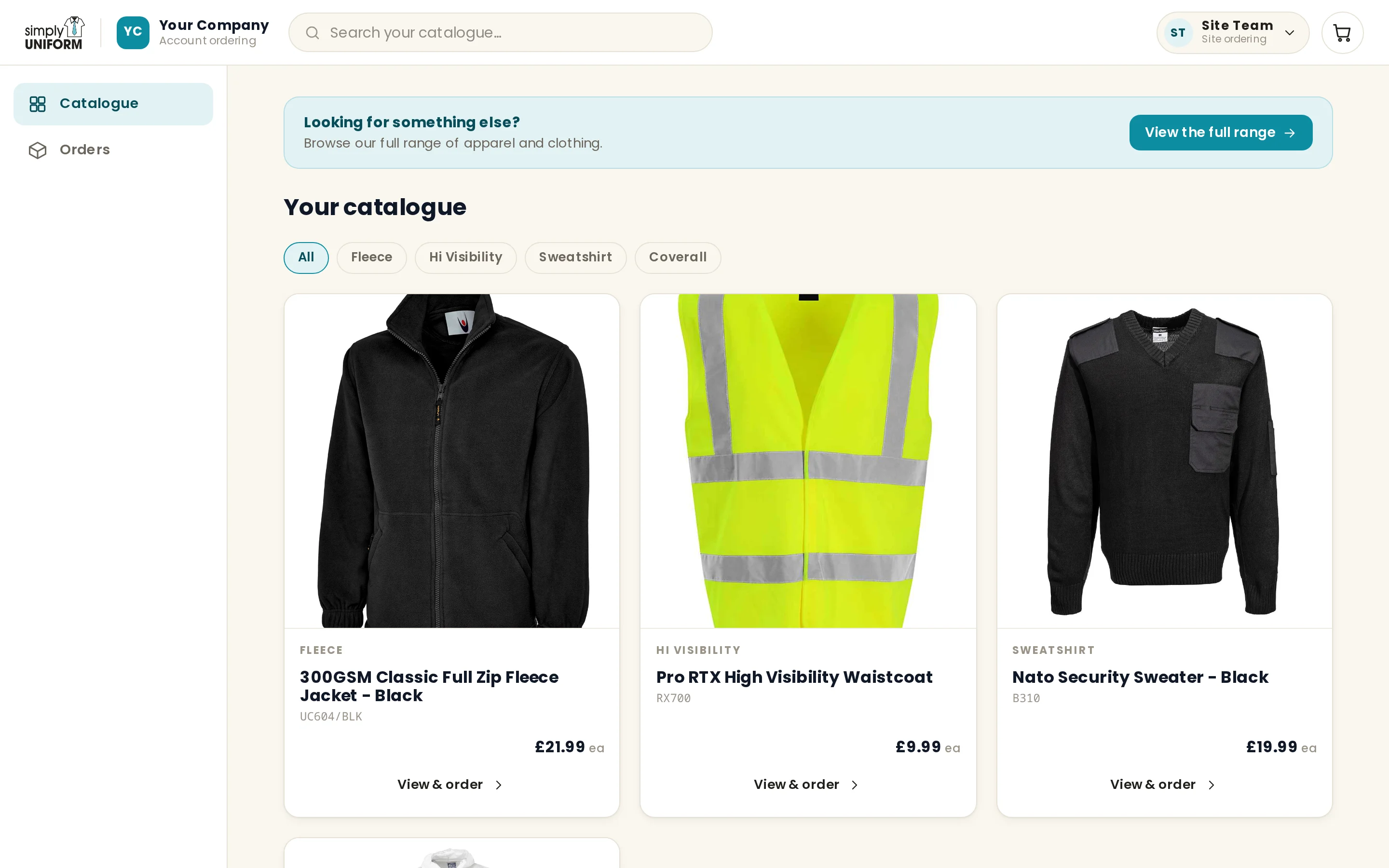Open the yellow hi-vis waistcoat image
Viewport: 1389px width, 868px height.
coord(808,461)
